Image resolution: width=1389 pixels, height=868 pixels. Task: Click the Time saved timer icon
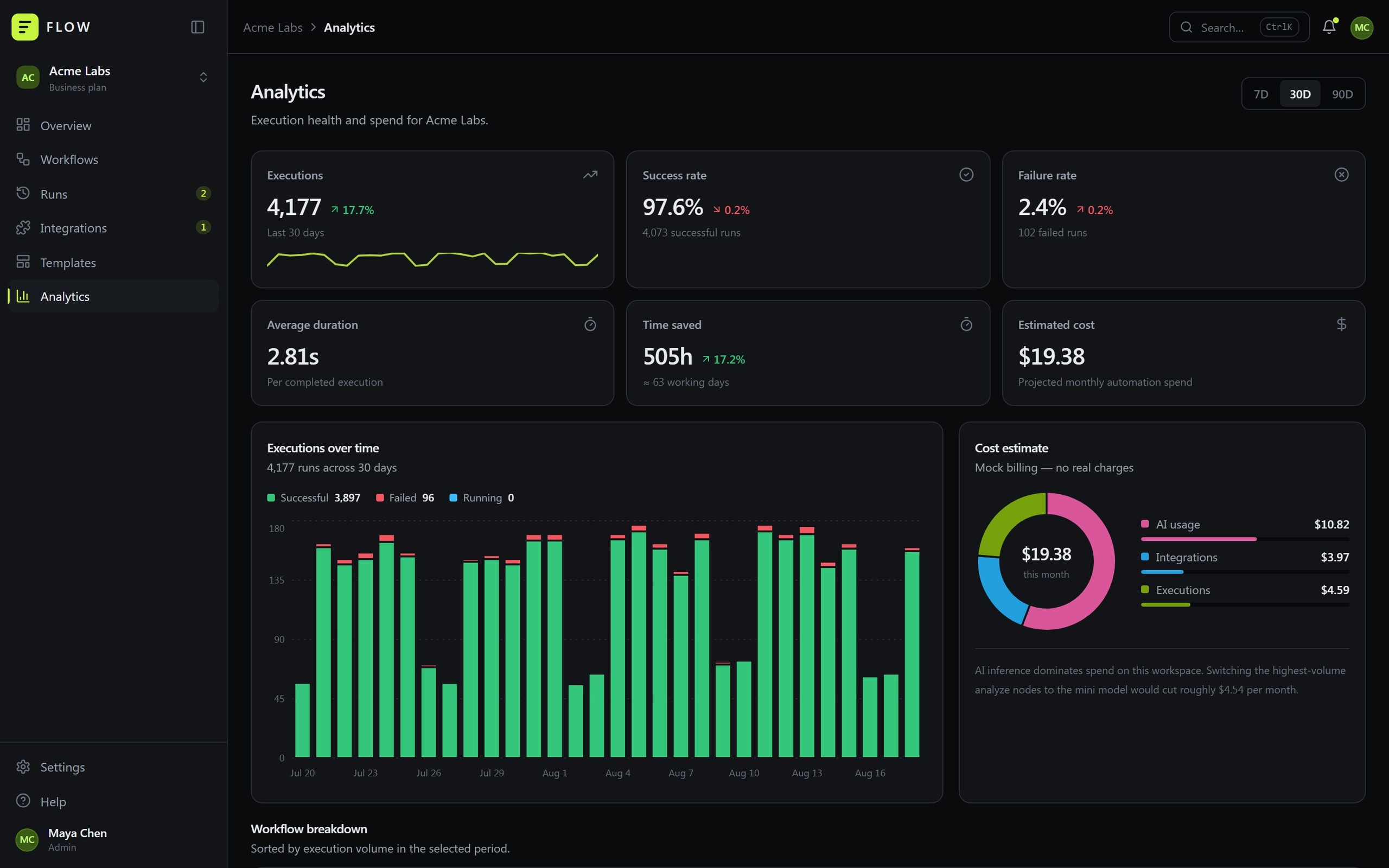tap(966, 324)
